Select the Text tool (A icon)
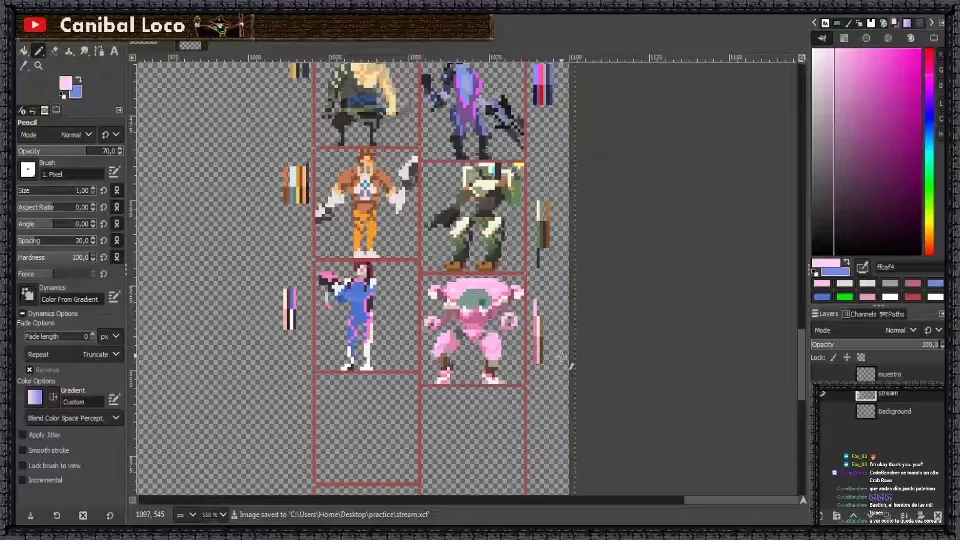This screenshot has height=540, width=960. click(x=114, y=51)
